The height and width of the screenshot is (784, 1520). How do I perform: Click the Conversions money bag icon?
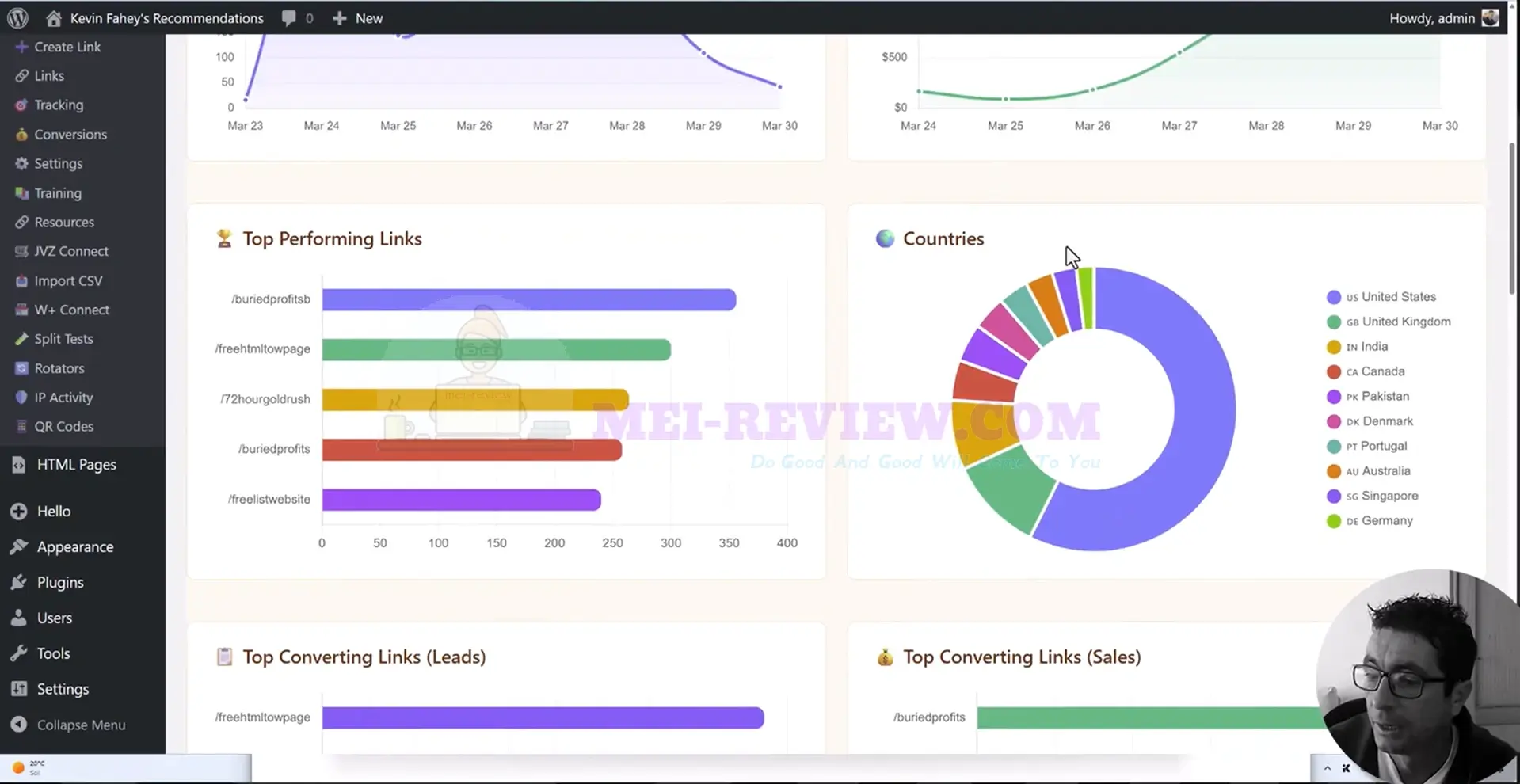[x=21, y=135]
